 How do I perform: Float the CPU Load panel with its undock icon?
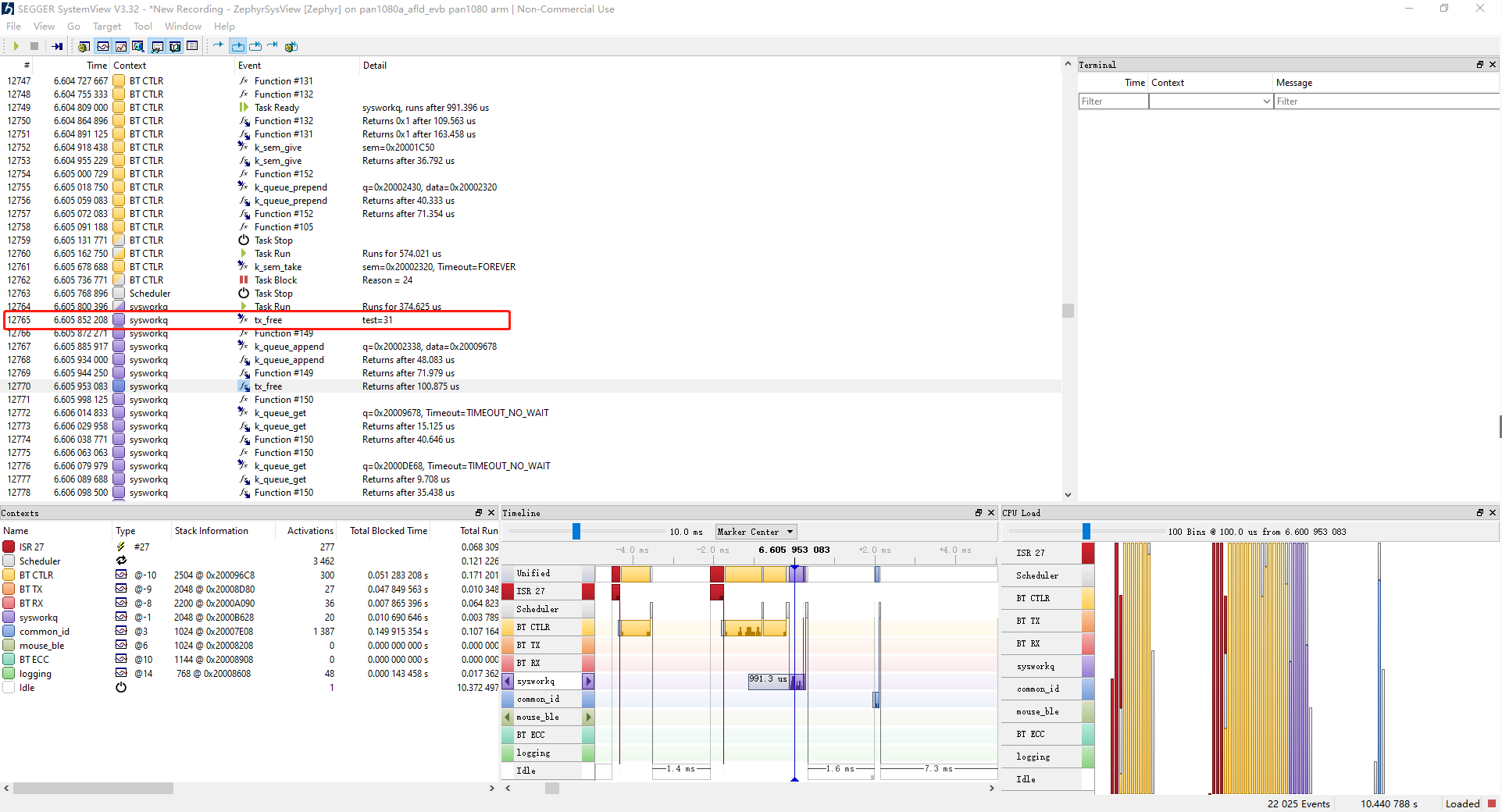click(x=1479, y=513)
